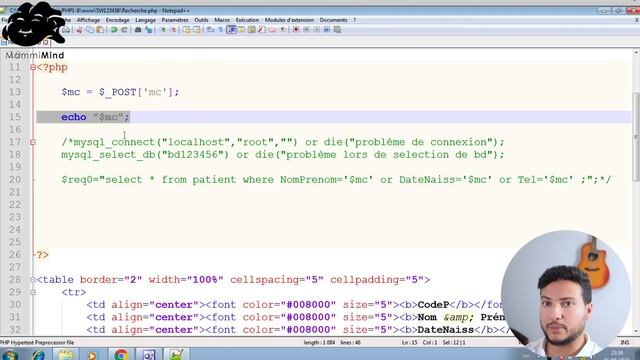
Task: Click the Cut scissors icon
Action: coord(80,30)
